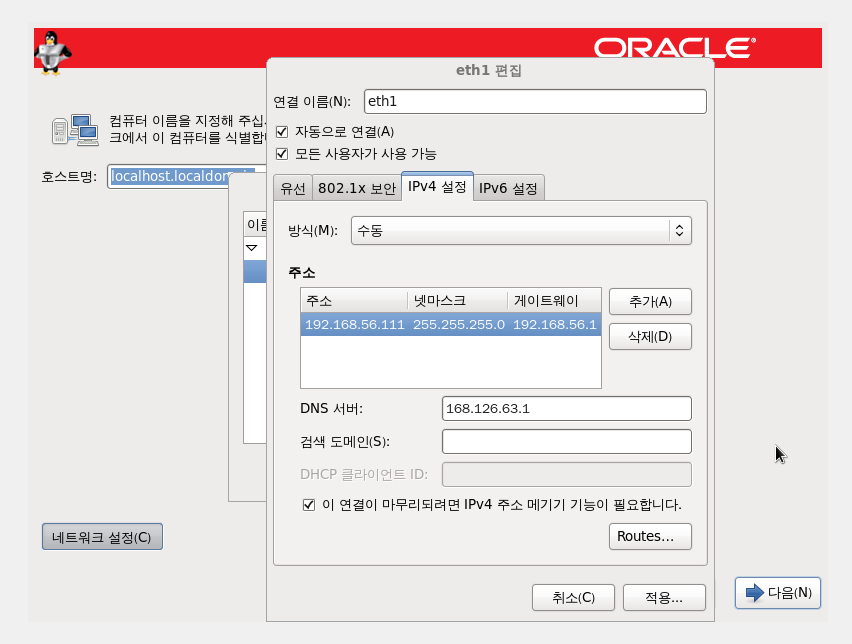Screen dimensions: 852x644
Task: Click the 호스트명 field showing localhost.localdomain
Action: point(187,176)
